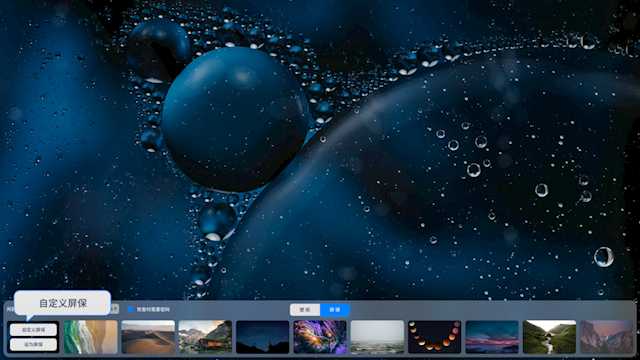The height and width of the screenshot is (360, 640).
Task: Open the idle time dropdown behind tooltip
Action: point(115,309)
